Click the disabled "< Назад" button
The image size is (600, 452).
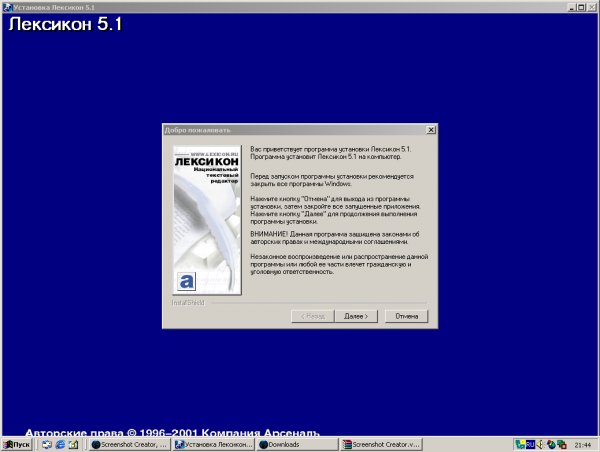[311, 316]
